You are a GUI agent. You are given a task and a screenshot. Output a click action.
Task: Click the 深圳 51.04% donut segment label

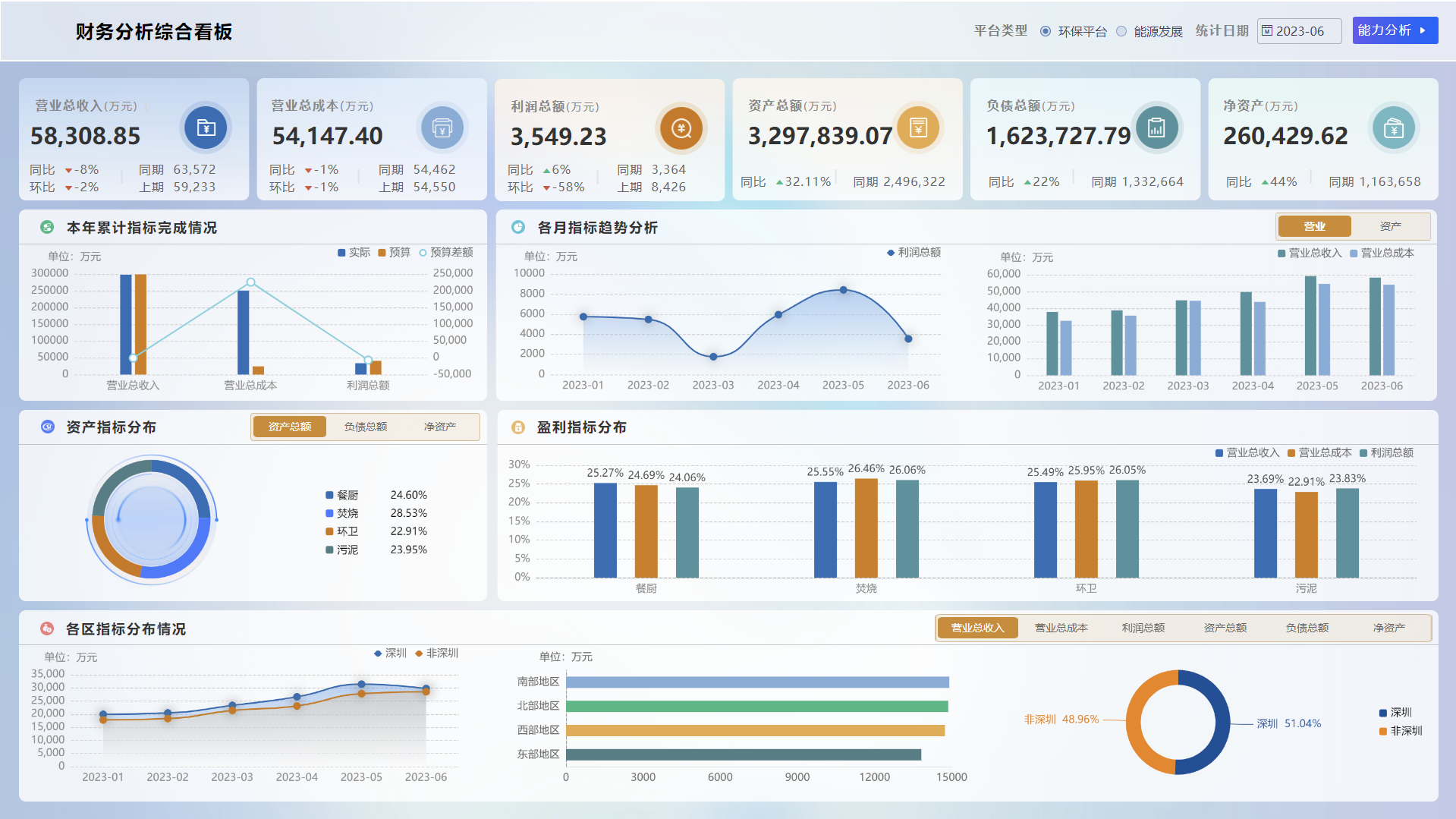1288,723
